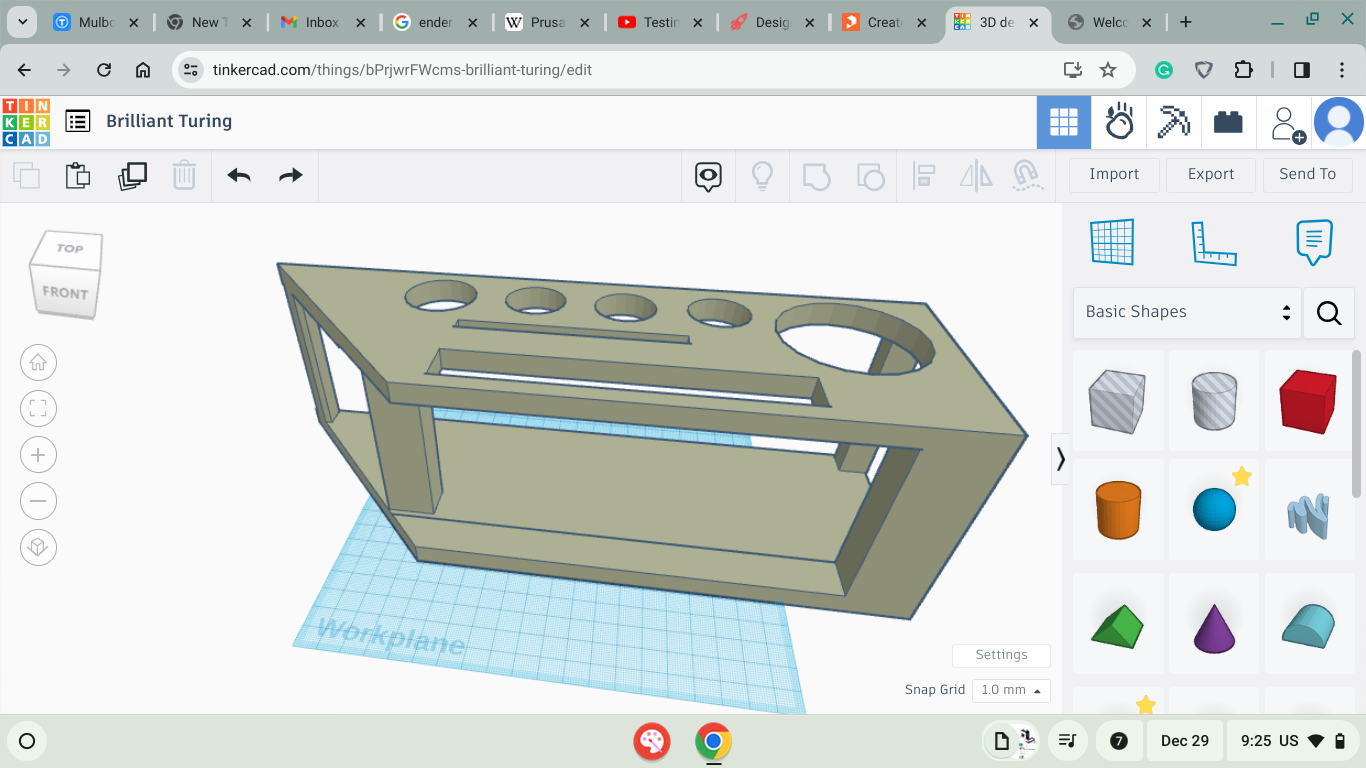Image resolution: width=1366 pixels, height=768 pixels.
Task: Show all hidden shapes with the lightbulb icon
Action: coord(762,175)
